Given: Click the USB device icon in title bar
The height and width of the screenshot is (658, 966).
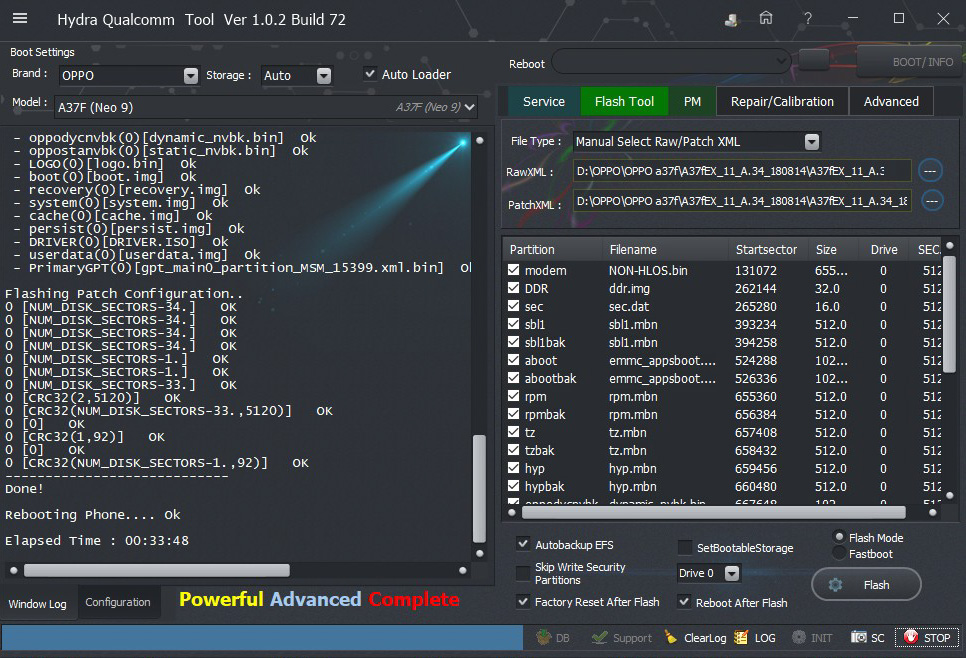Looking at the screenshot, I should [731, 20].
